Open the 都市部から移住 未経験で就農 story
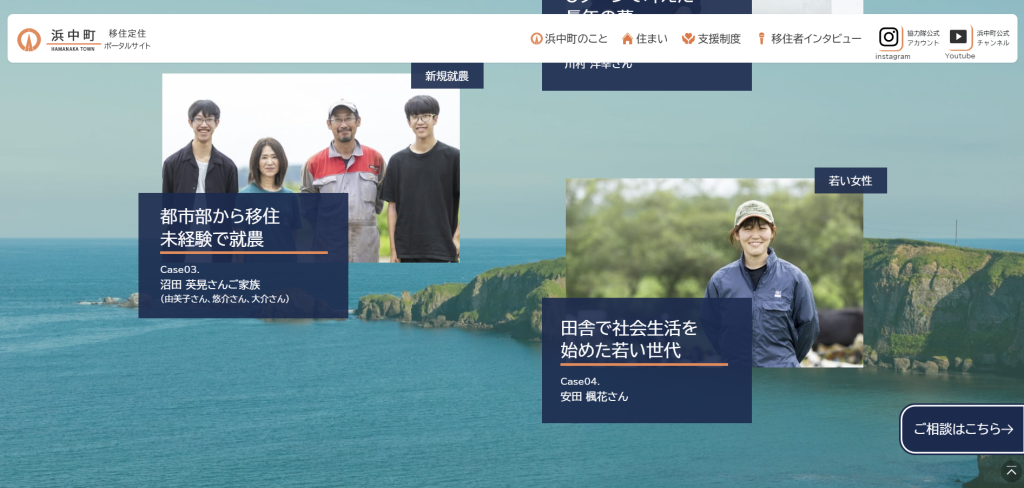Image resolution: width=1024 pixels, height=488 pixels. (x=242, y=227)
